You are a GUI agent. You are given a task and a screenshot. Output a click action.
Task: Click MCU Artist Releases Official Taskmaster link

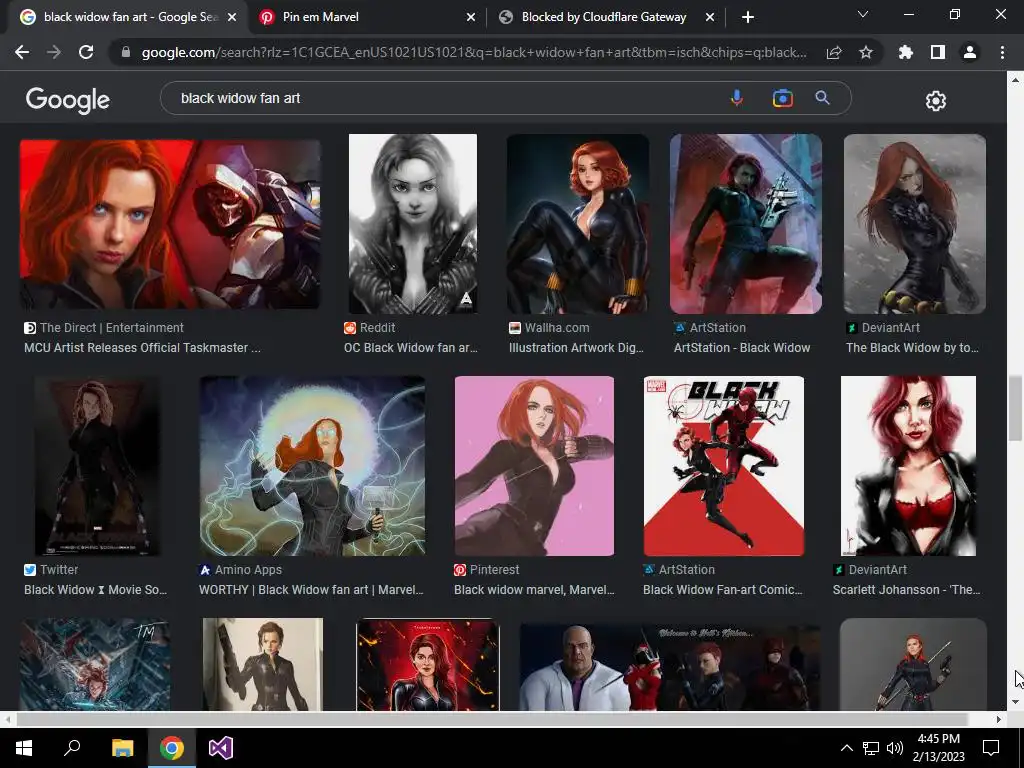(142, 348)
